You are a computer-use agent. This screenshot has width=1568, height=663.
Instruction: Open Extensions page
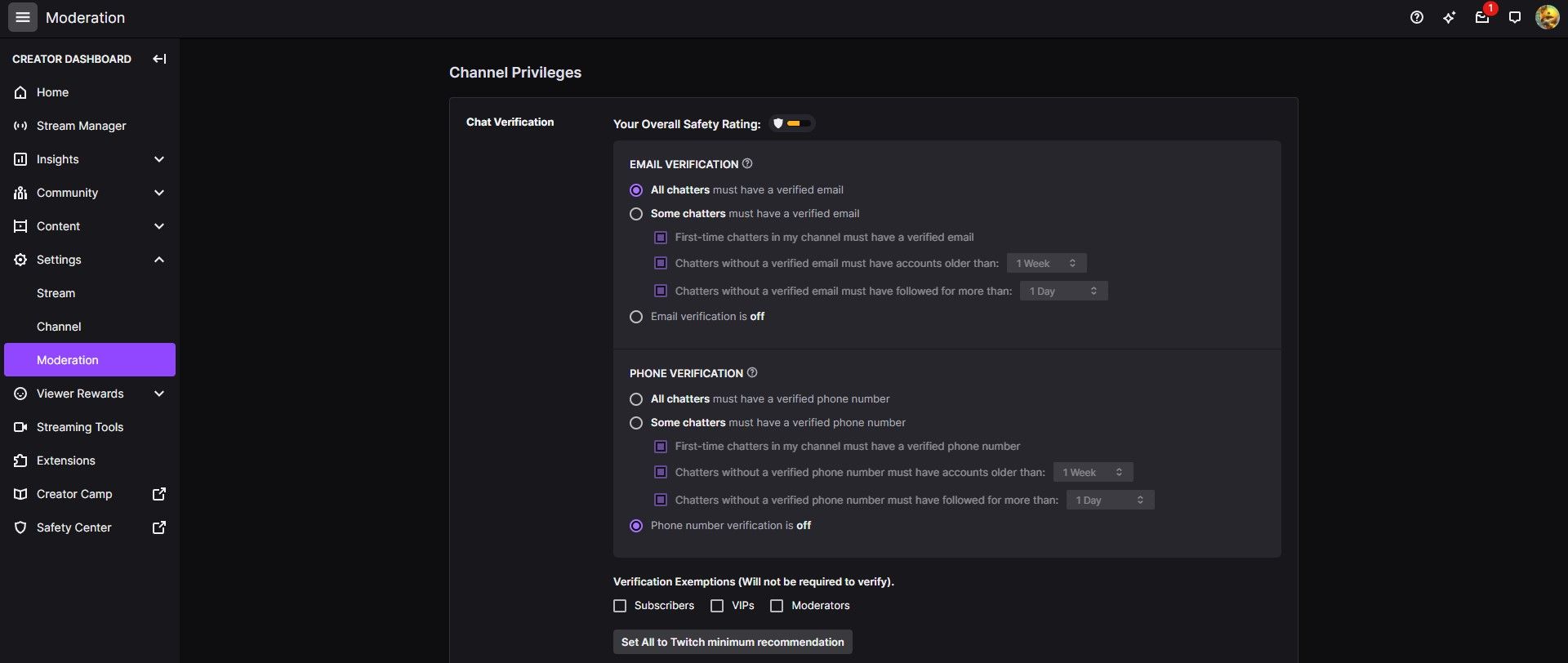(x=90, y=461)
